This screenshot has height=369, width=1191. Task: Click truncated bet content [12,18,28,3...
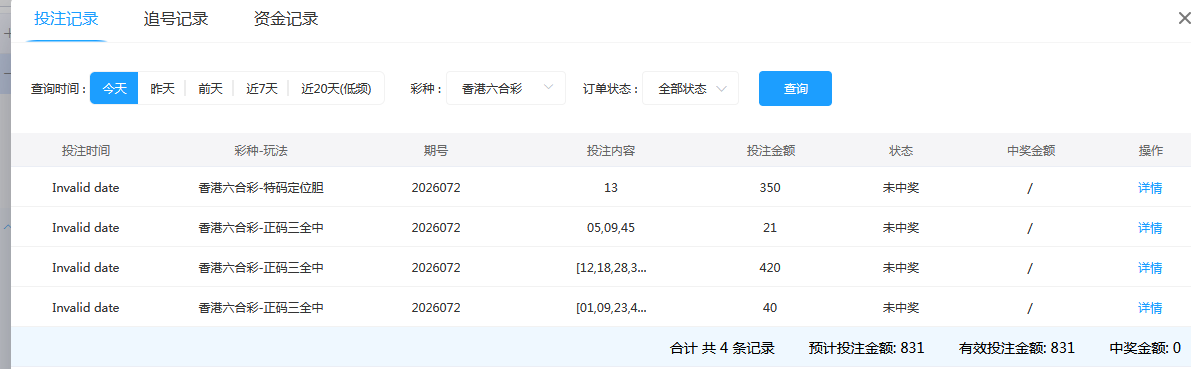click(611, 267)
